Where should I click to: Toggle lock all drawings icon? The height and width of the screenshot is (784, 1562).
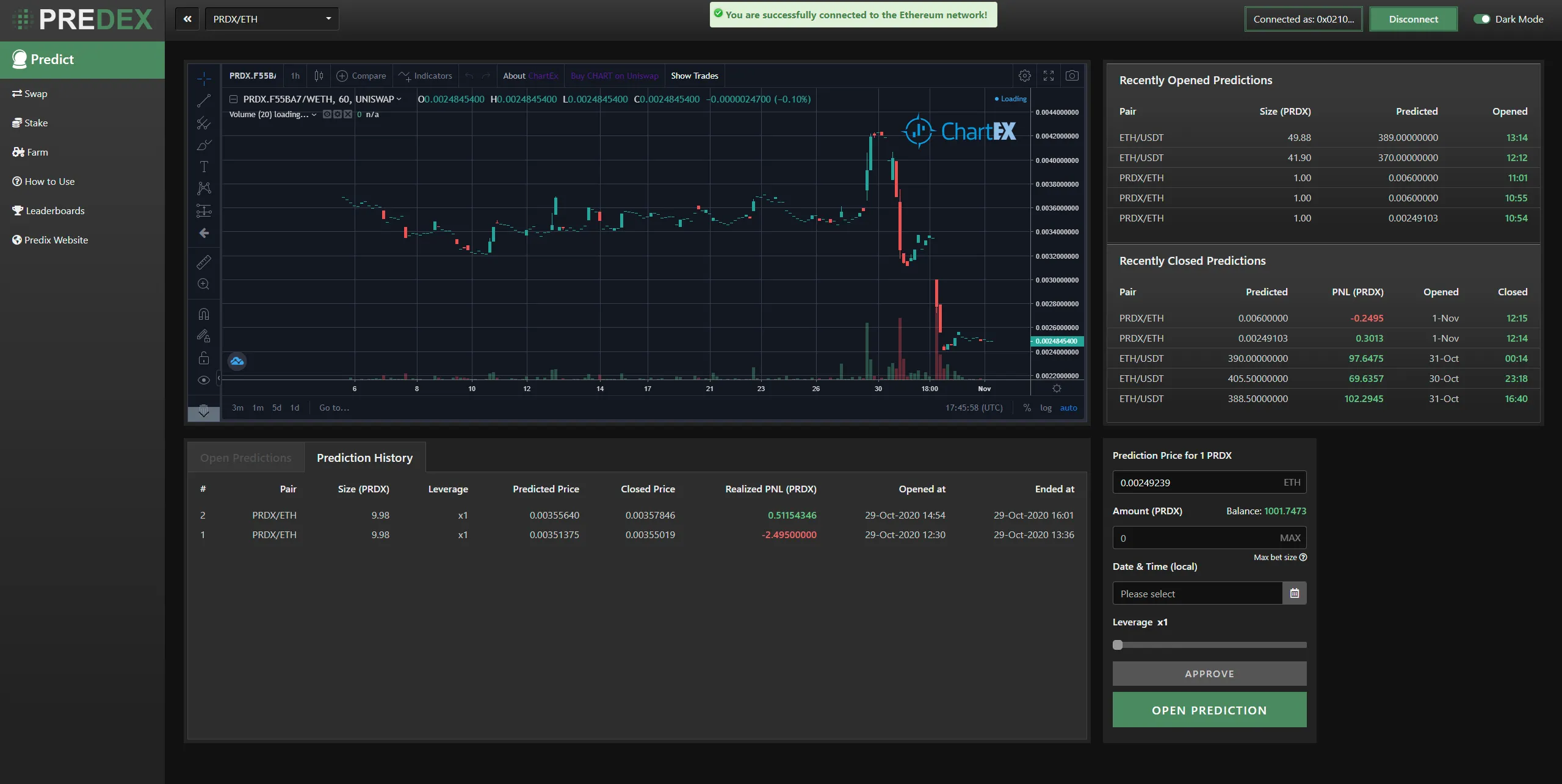tap(204, 358)
